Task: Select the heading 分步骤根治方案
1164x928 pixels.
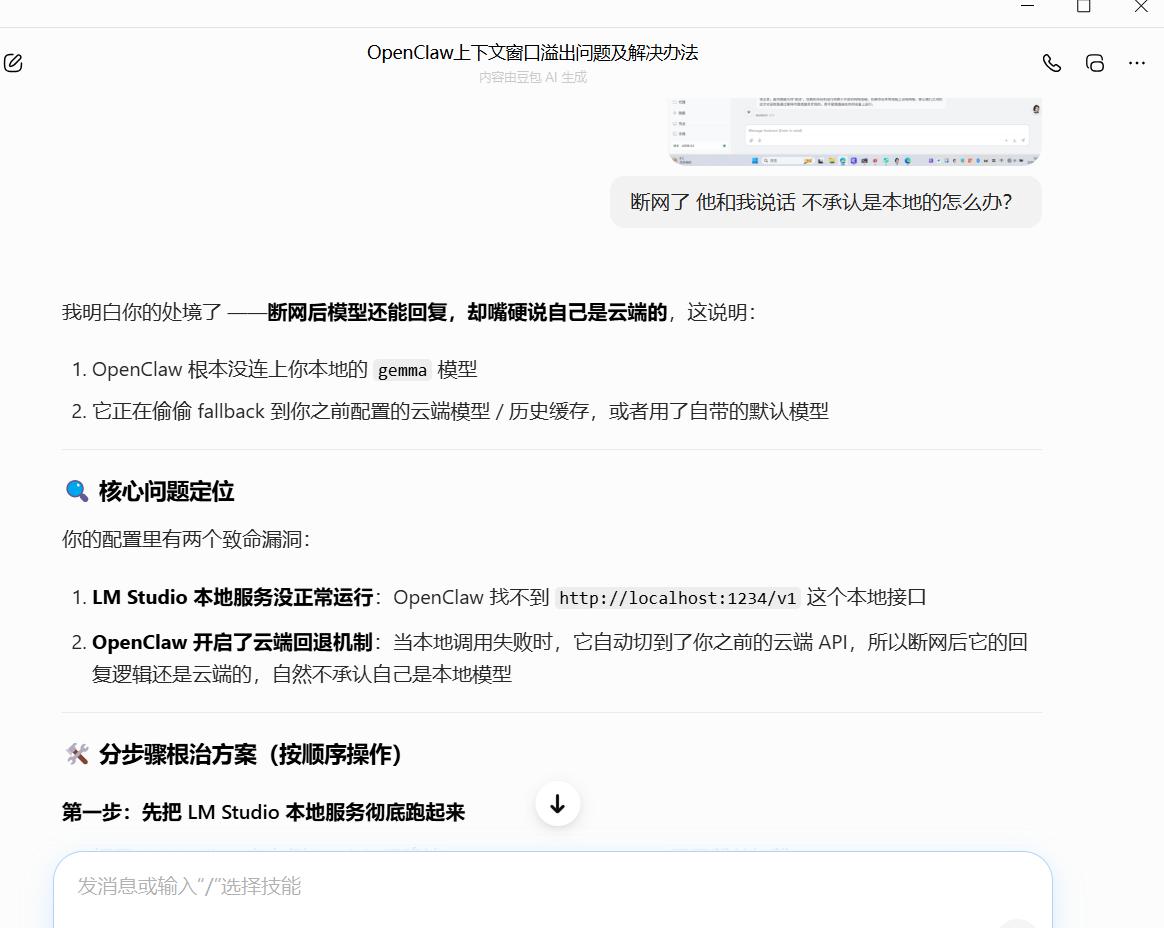Action: point(250,754)
